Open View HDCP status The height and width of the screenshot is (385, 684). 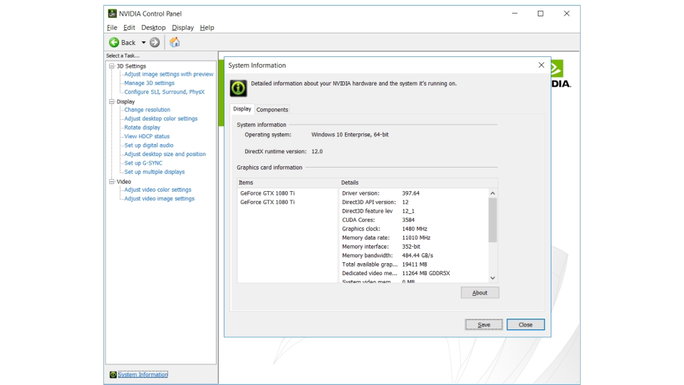click(x=147, y=136)
